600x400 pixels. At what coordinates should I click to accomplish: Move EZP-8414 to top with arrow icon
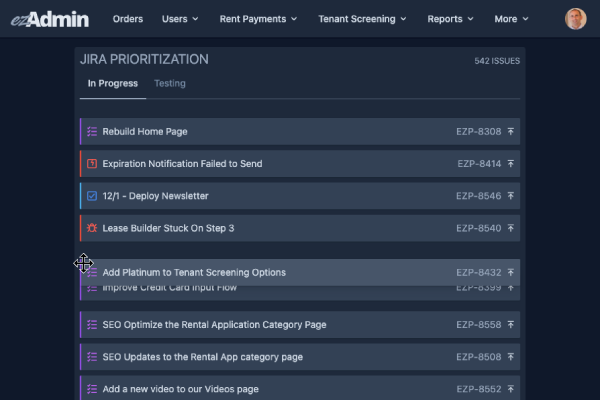click(510, 164)
